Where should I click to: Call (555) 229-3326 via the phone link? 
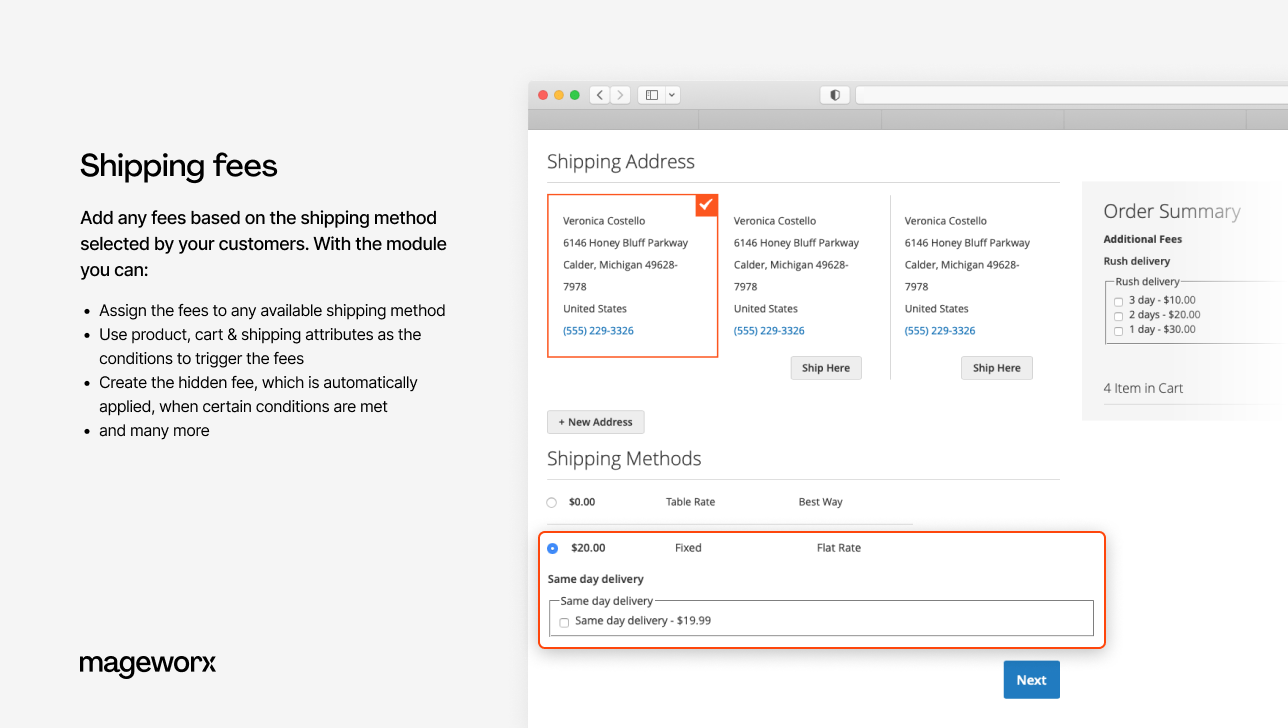pyautogui.click(x=598, y=330)
